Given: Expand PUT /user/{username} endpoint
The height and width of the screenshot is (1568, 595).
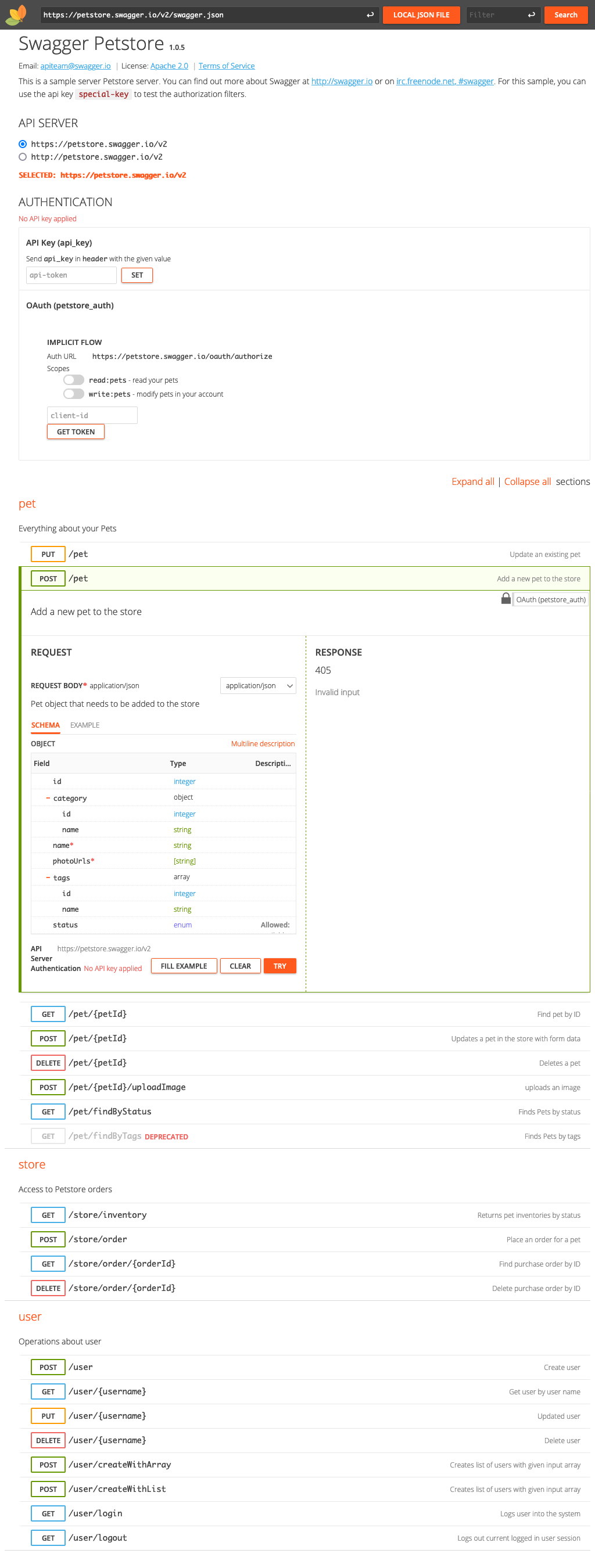Looking at the screenshot, I should (x=304, y=1416).
